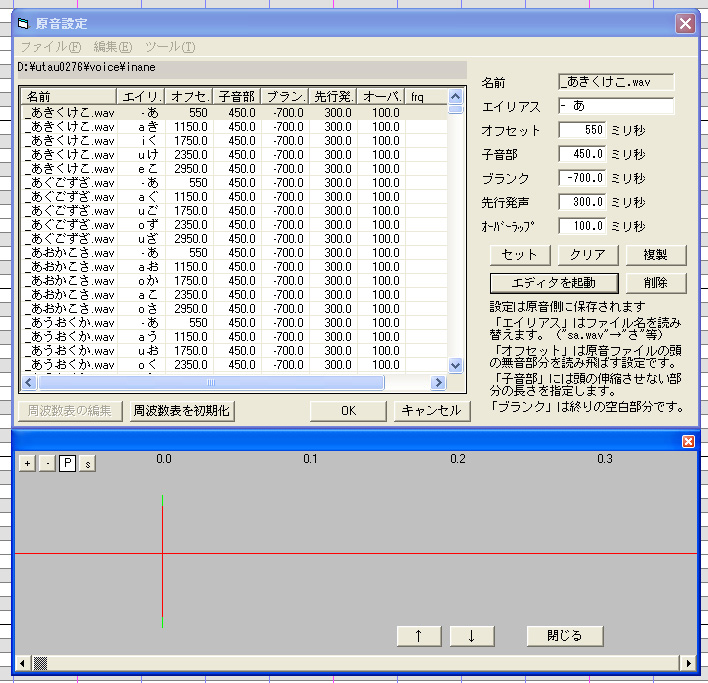The height and width of the screenshot is (683, 708).
Task: Select the row with alias 'i く'
Action: [234, 141]
